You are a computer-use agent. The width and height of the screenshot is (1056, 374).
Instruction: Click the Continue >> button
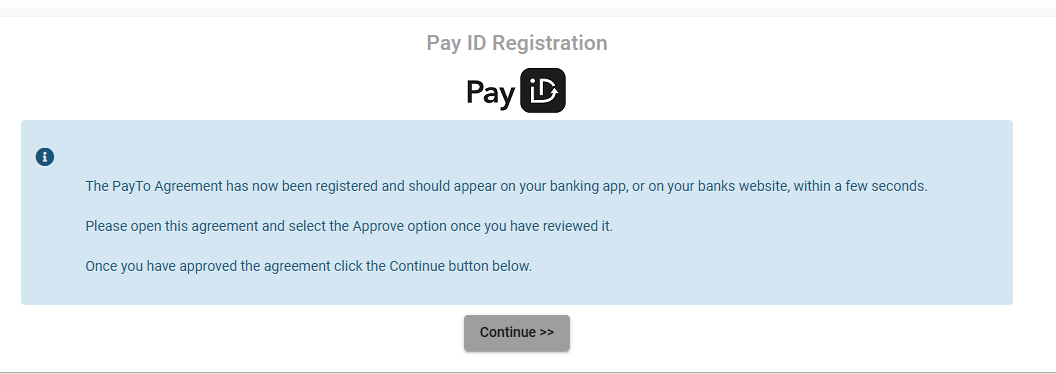(517, 333)
